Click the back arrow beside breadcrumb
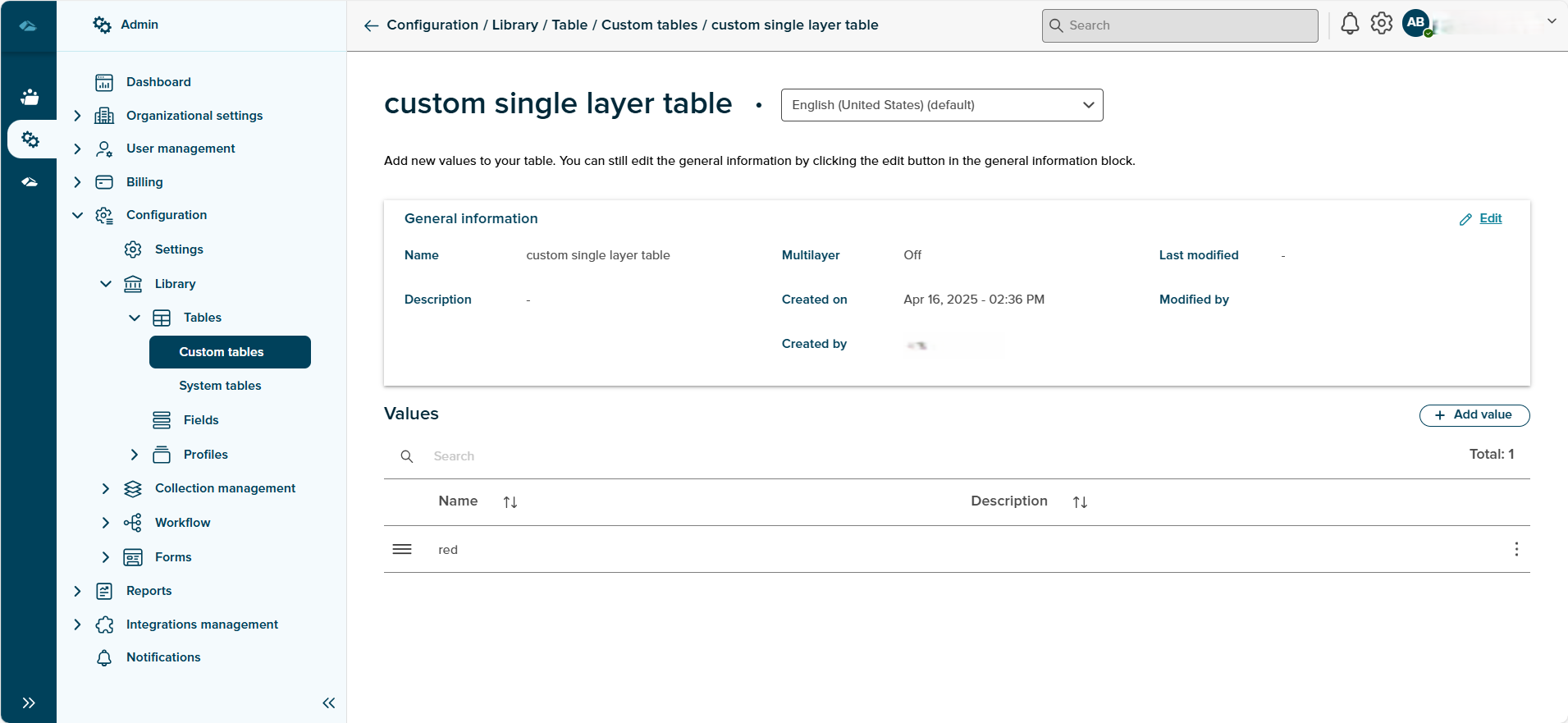Screen dimensions: 1568x723 (371, 25)
